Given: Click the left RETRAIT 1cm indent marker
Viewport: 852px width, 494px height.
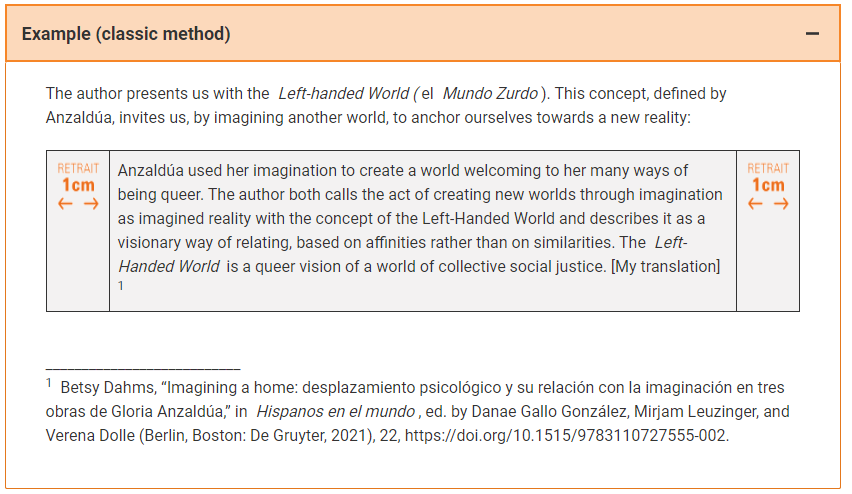Looking at the screenshot, I should tap(78, 186).
